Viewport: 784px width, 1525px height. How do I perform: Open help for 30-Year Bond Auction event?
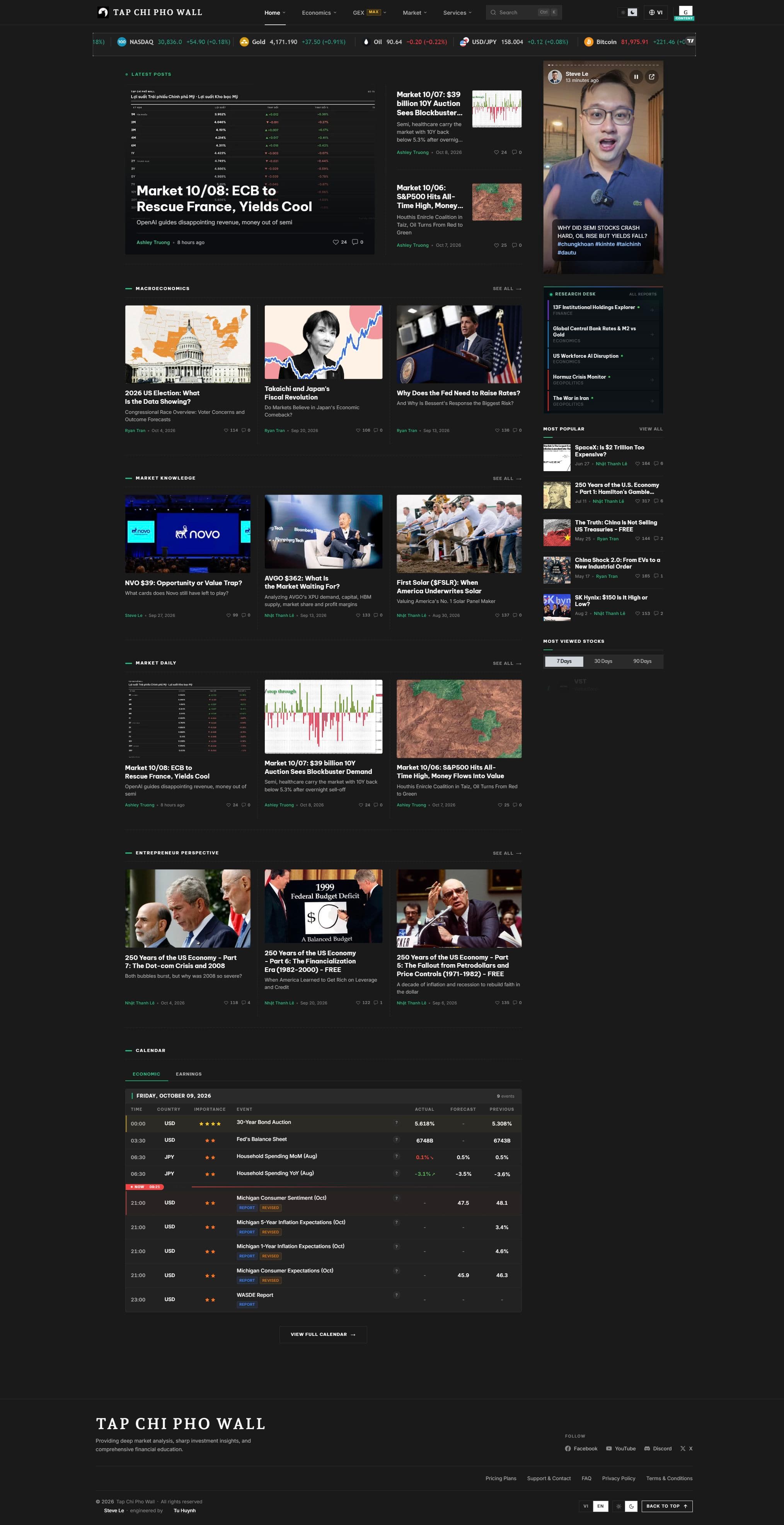[x=396, y=1122]
